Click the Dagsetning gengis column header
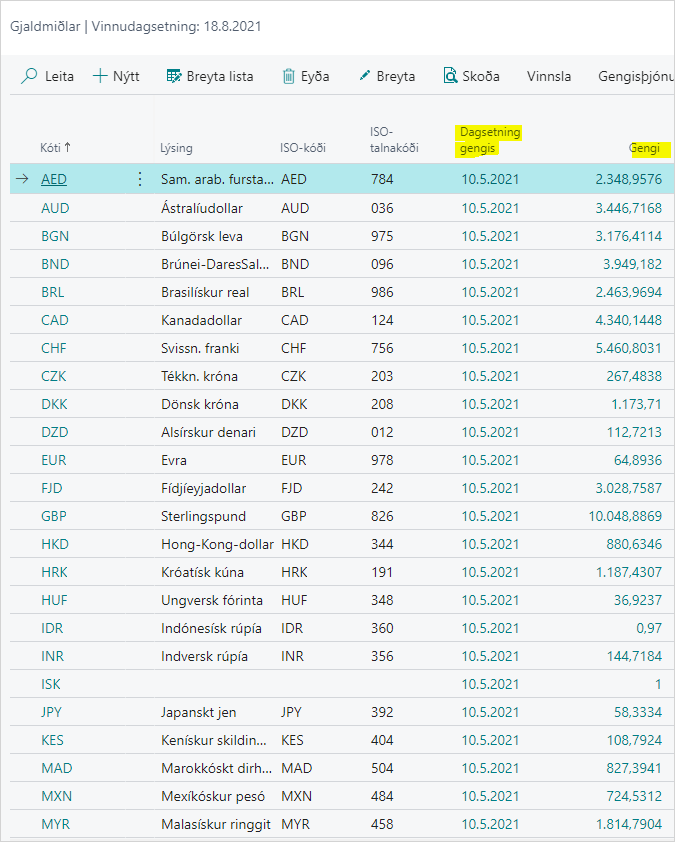 pyautogui.click(x=490, y=140)
